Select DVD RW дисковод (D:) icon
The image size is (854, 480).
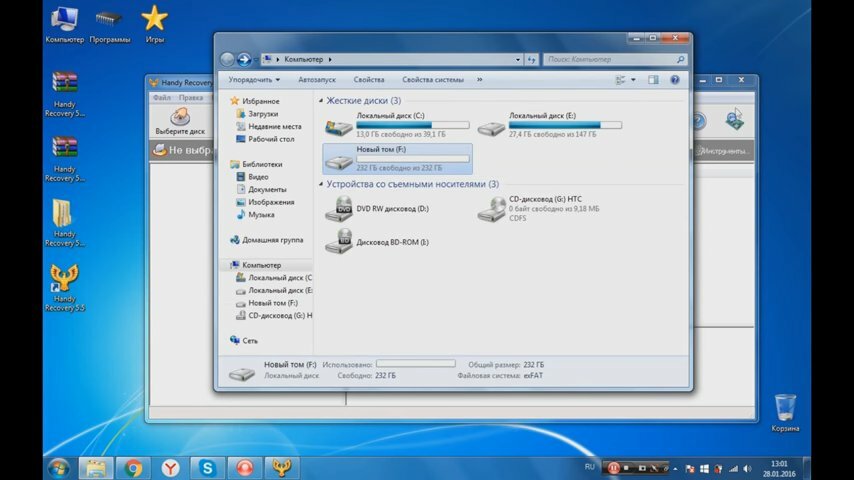tap(338, 209)
